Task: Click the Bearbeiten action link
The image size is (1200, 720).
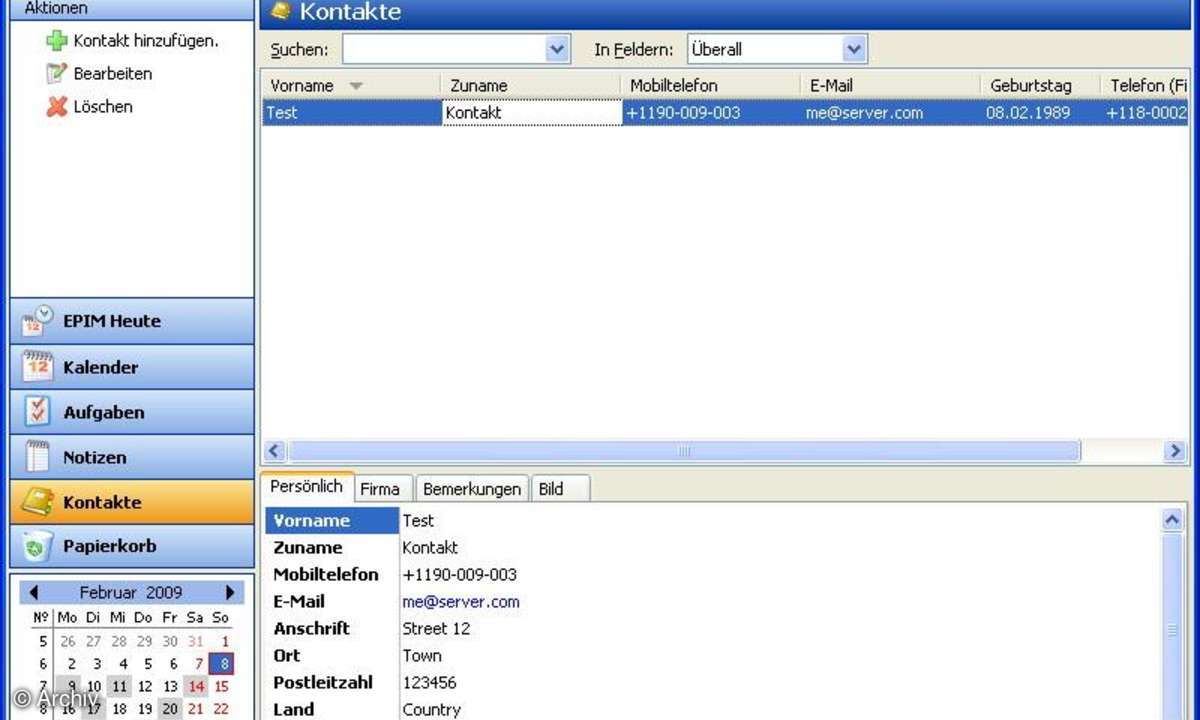Action: point(113,73)
